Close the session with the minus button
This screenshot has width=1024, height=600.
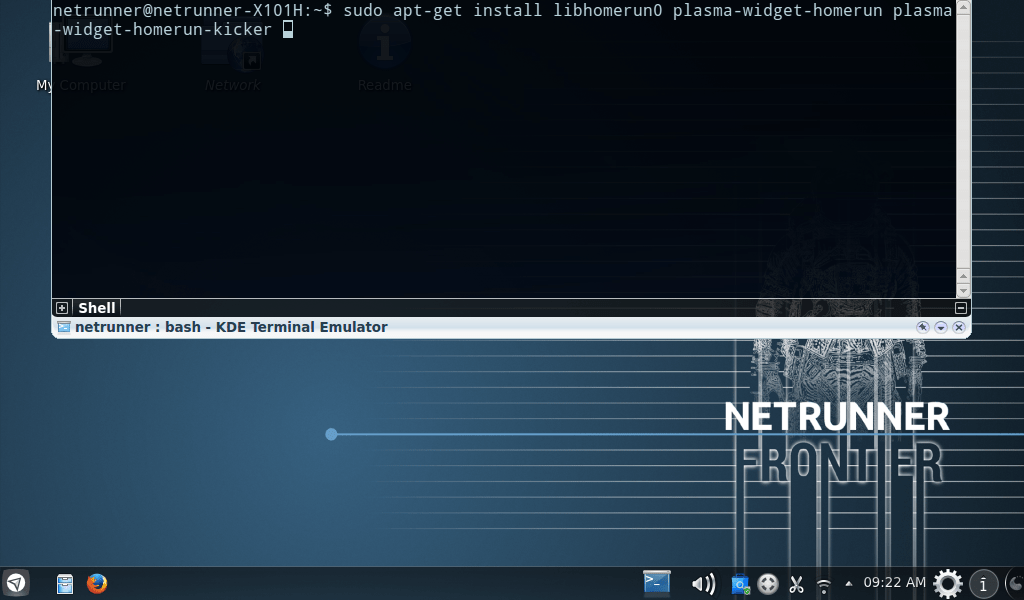pyautogui.click(x=961, y=308)
